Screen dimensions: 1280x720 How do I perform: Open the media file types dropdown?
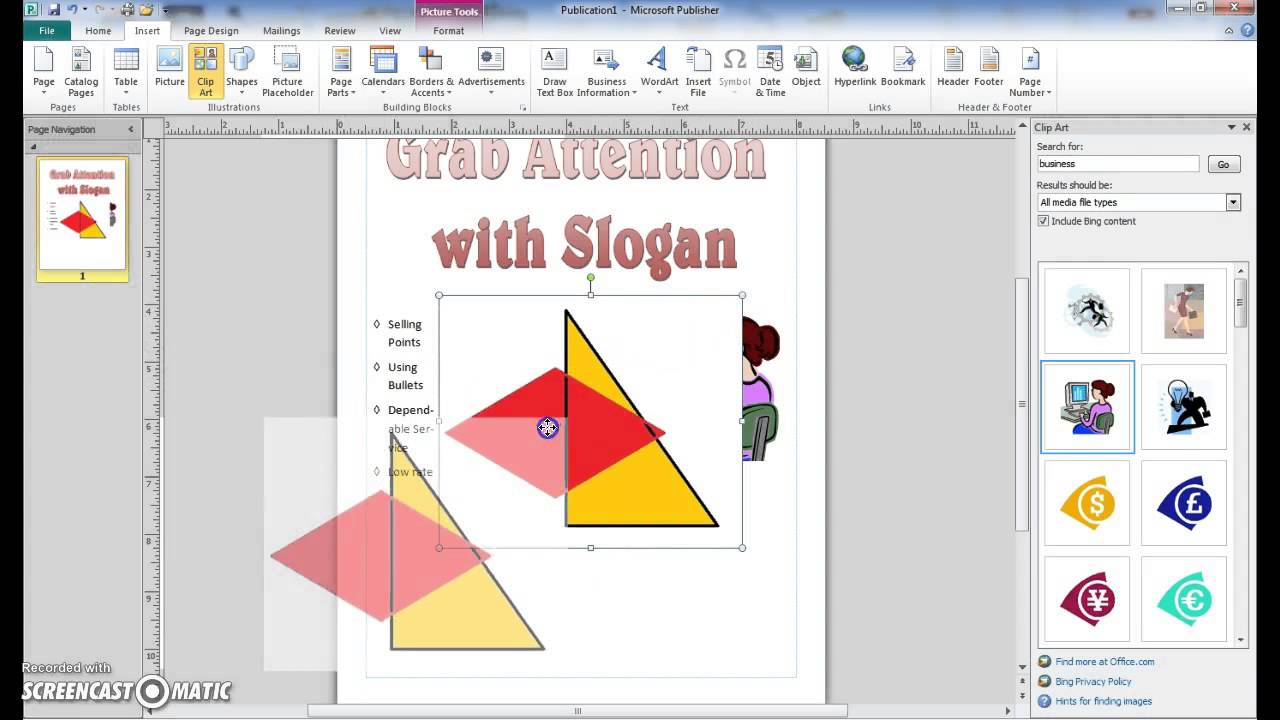[1233, 202]
